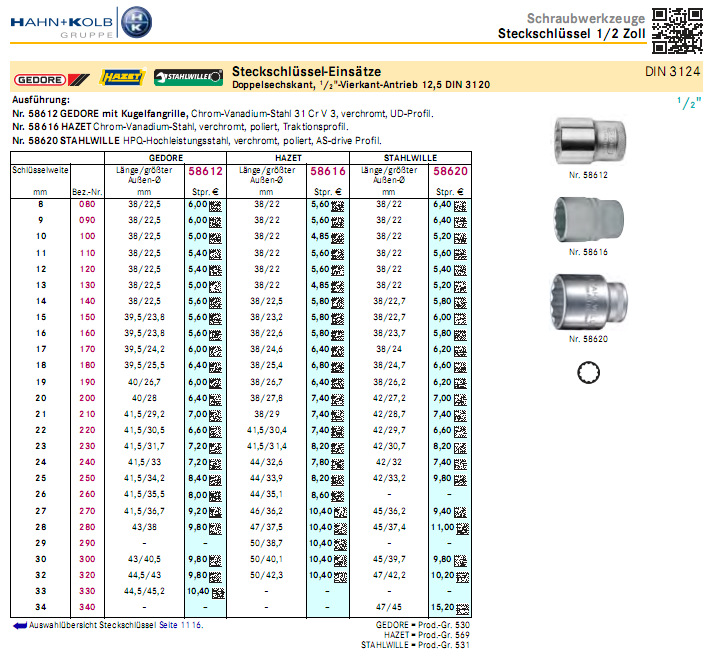Click the data matrix code beside GEDORE 6,60 price, row 22
711x668 pixels.
coord(215,432)
